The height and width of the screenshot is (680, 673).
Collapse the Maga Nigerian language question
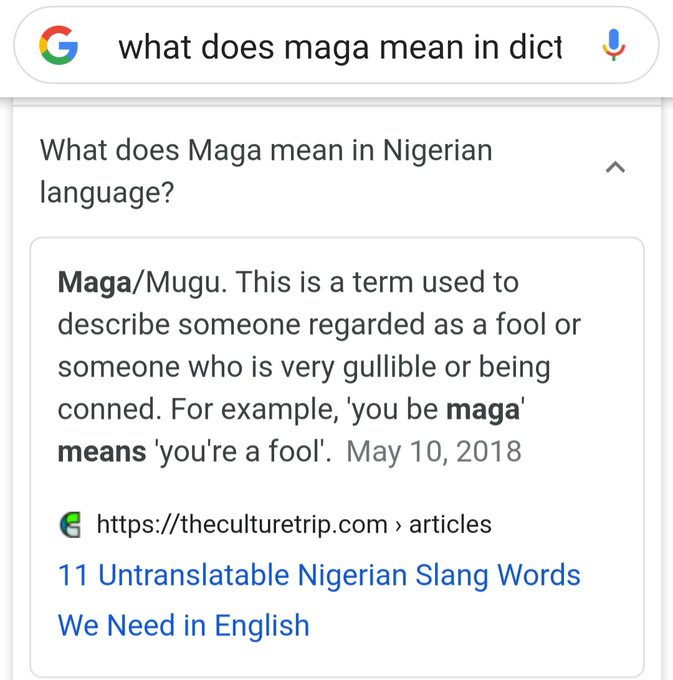click(x=616, y=168)
